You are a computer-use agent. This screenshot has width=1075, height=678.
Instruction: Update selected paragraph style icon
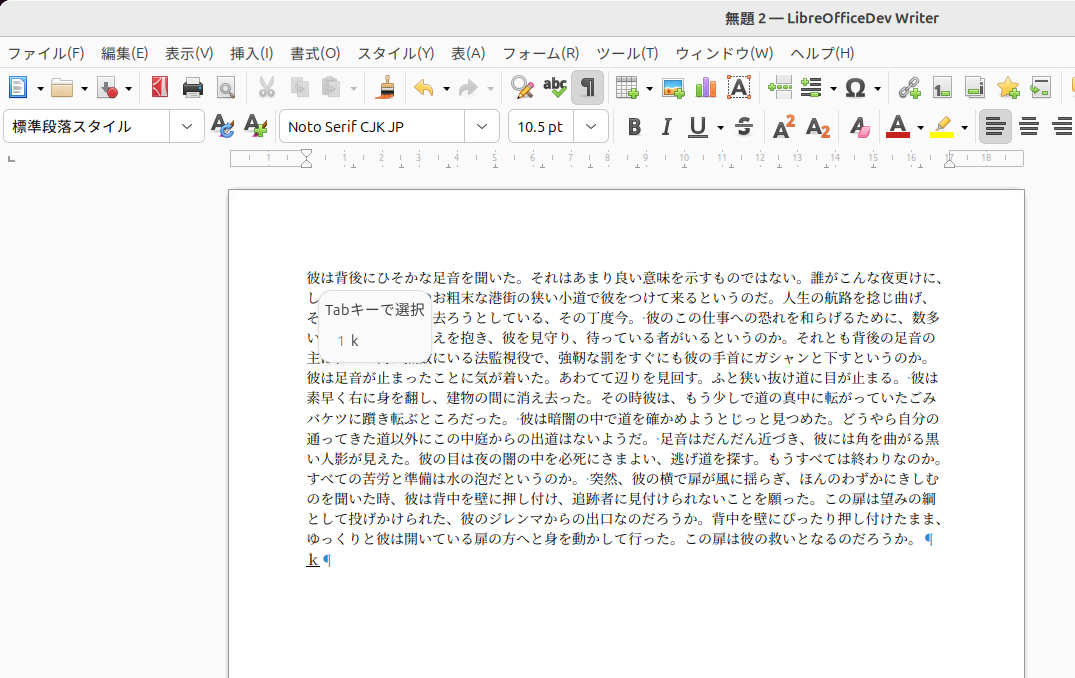[223, 126]
